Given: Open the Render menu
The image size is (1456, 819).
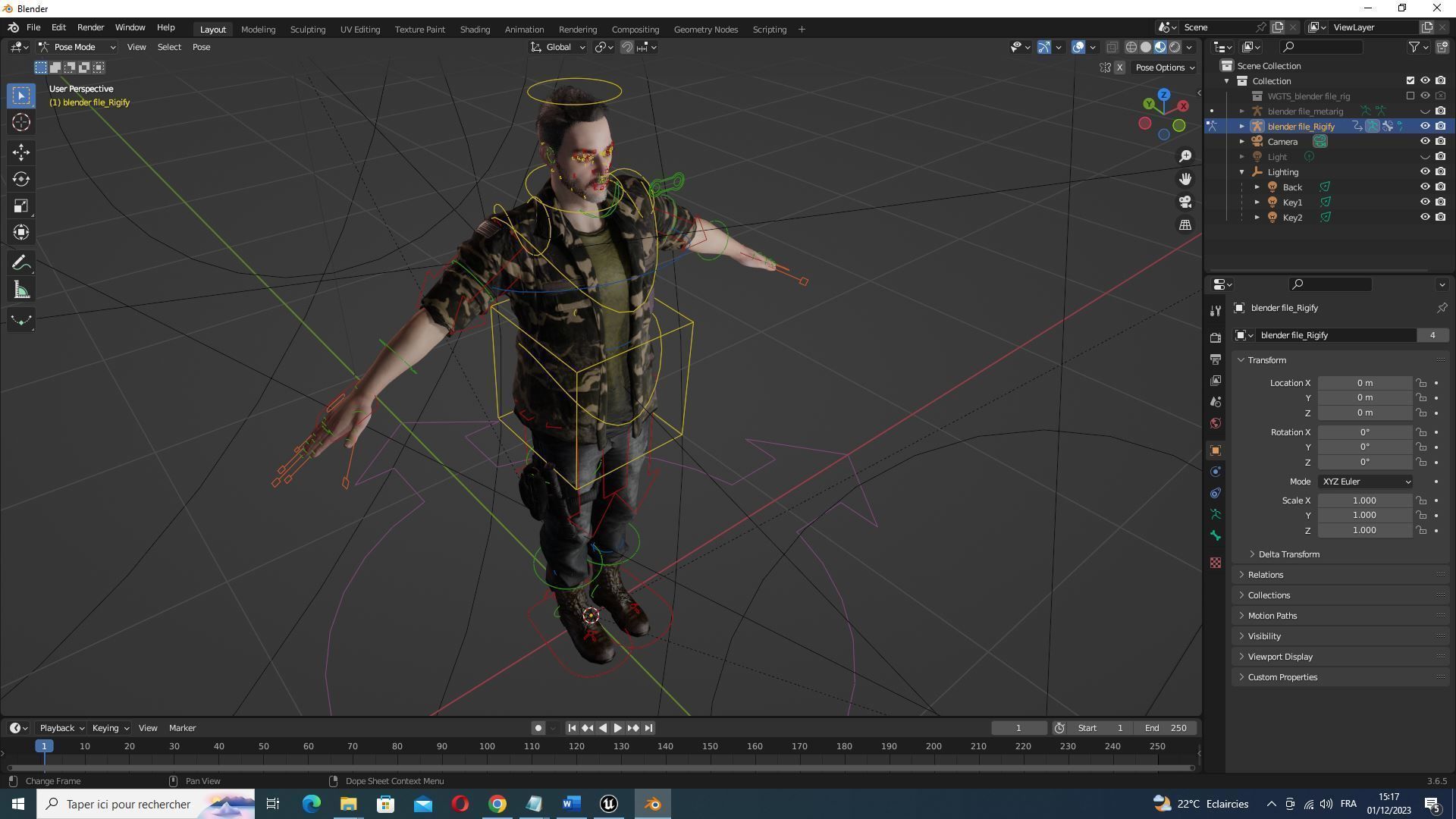Looking at the screenshot, I should [x=90, y=27].
